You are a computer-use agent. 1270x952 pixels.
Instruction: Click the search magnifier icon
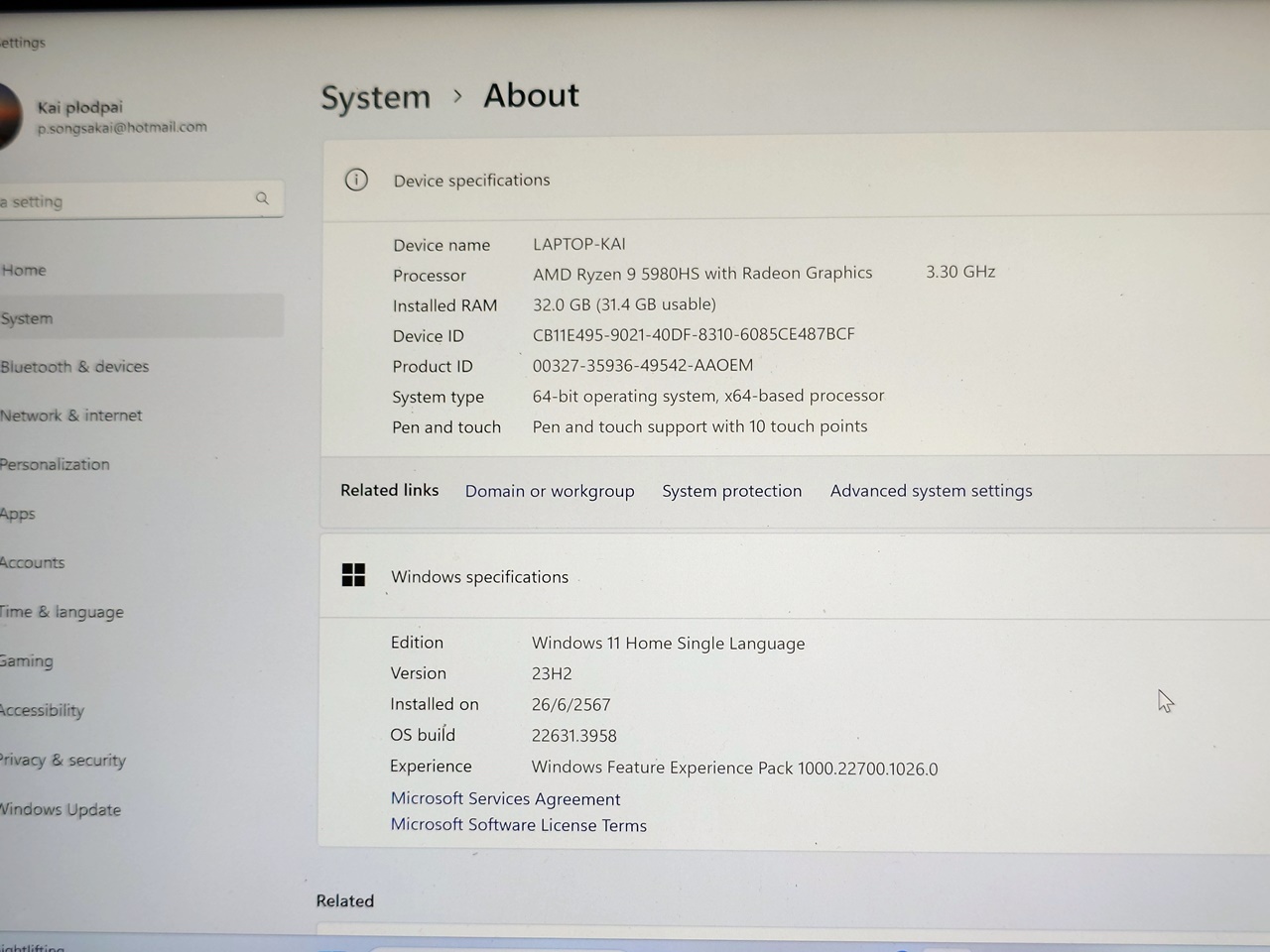[x=262, y=198]
